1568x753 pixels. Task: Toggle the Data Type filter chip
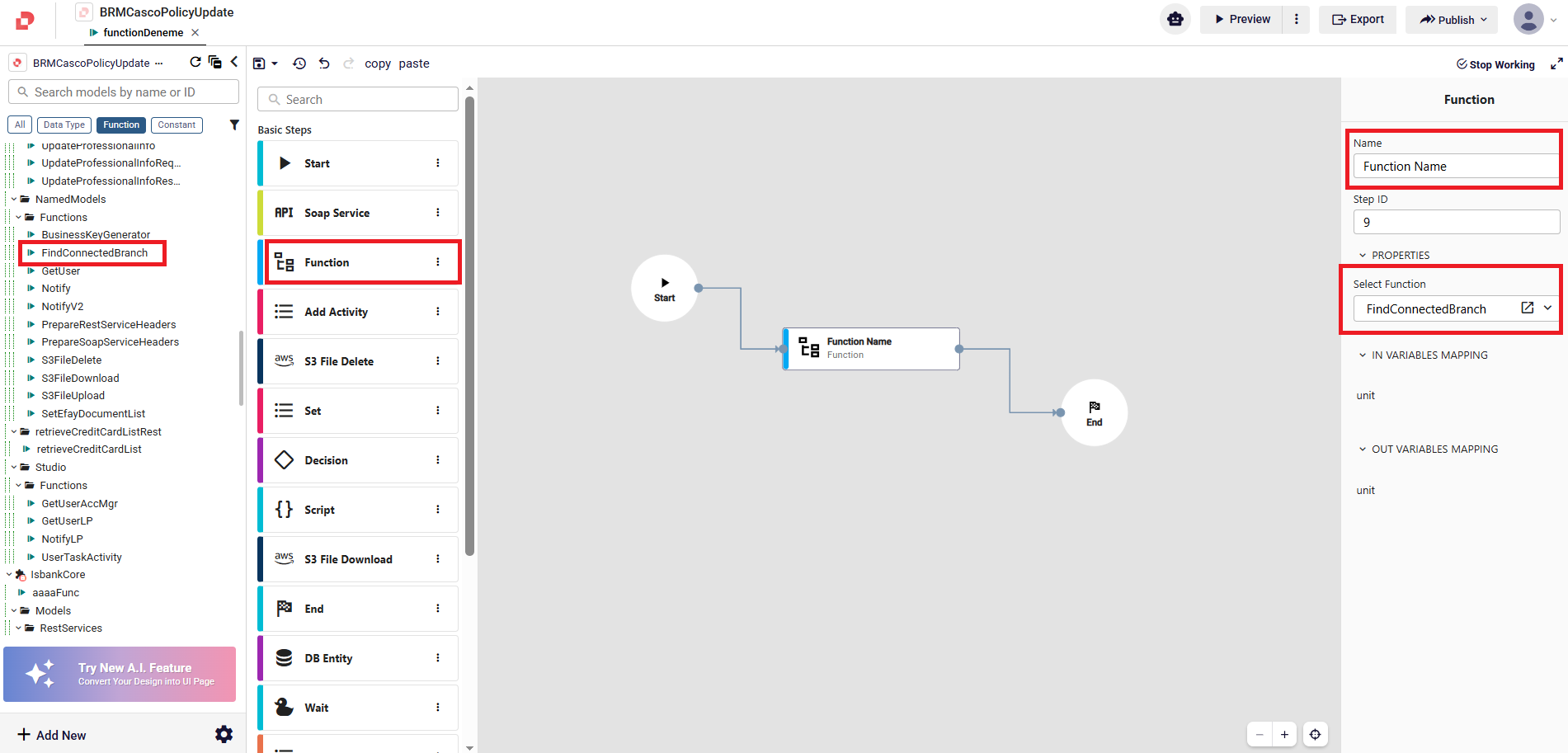coord(64,125)
